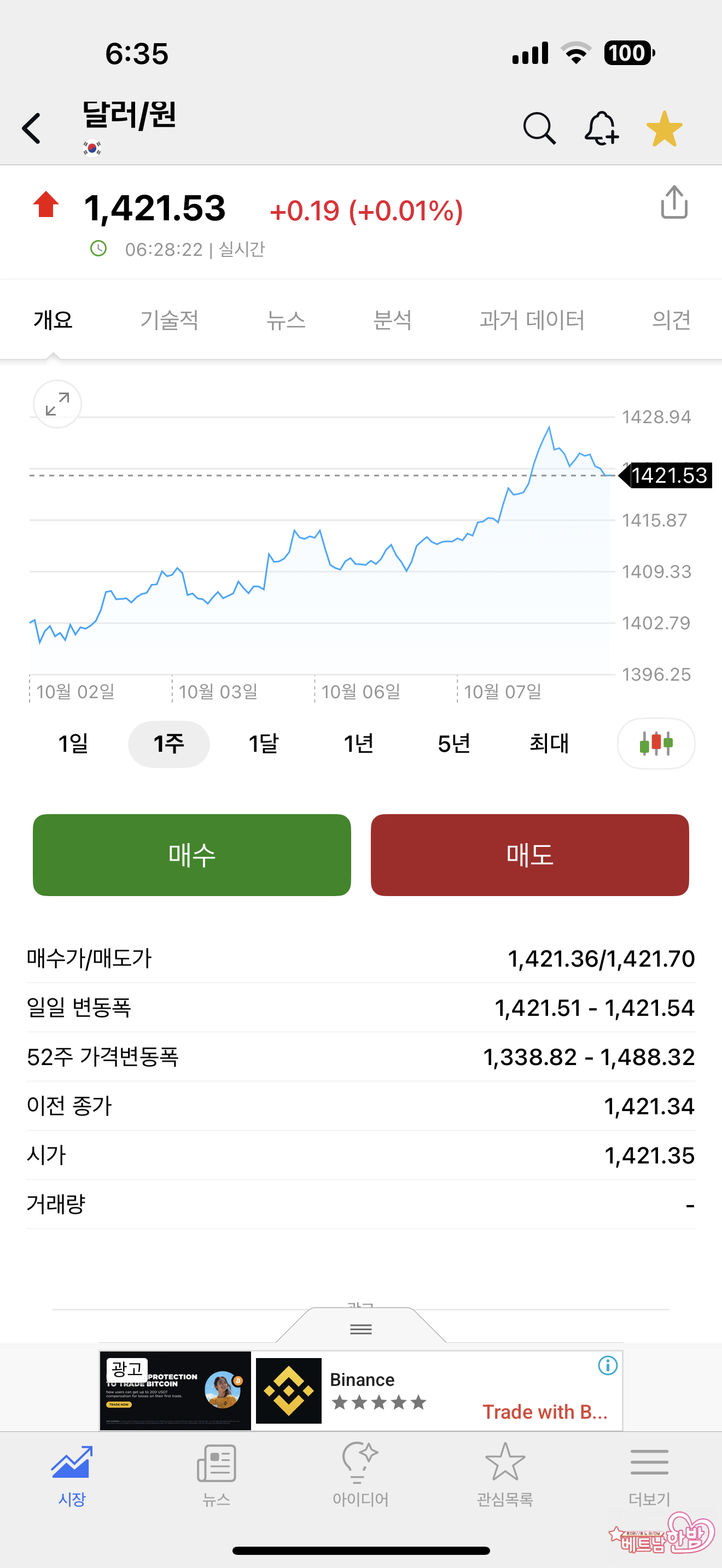Expand chart to fullscreen
This screenshot has width=722, height=1568.
pos(57,404)
